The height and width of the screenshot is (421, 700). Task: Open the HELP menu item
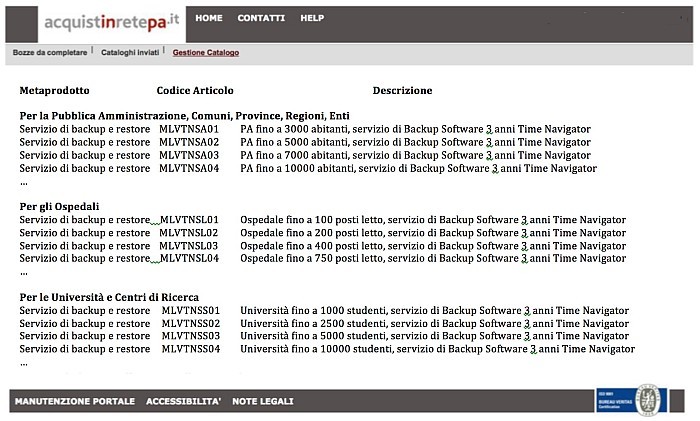coord(312,18)
